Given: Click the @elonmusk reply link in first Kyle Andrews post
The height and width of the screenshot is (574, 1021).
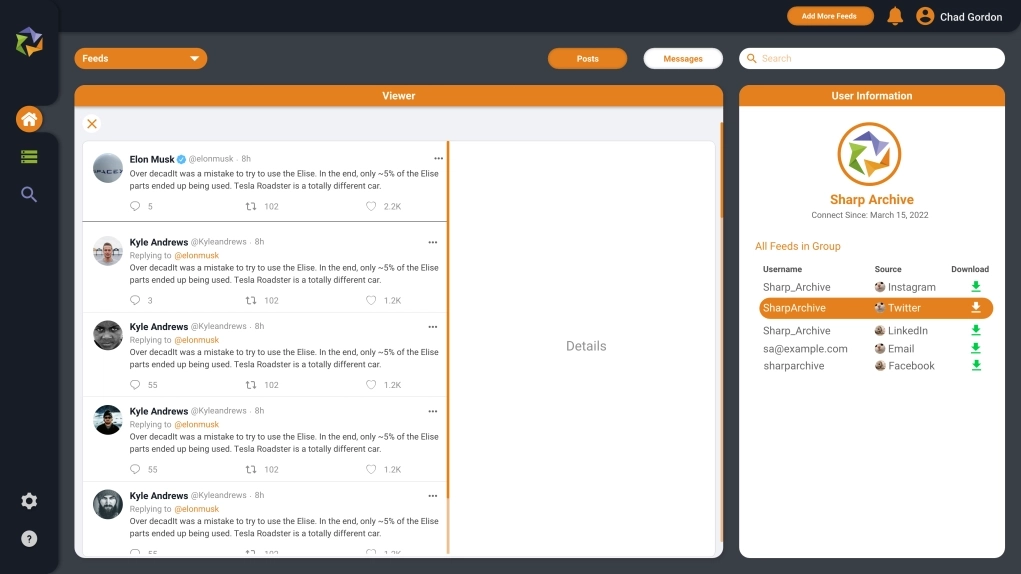Looking at the screenshot, I should (x=196, y=256).
